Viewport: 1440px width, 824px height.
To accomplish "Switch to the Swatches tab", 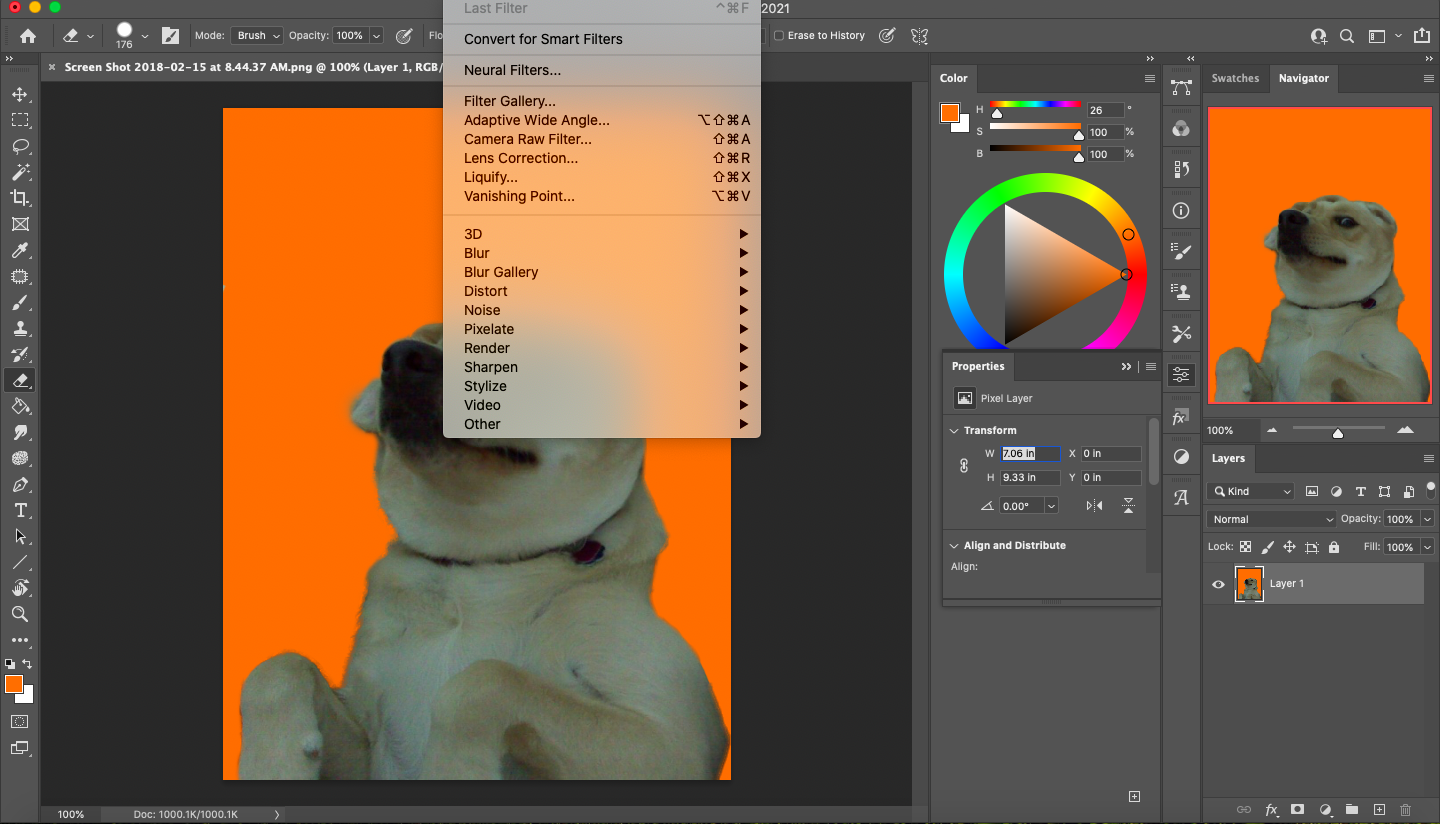I will tap(1235, 78).
